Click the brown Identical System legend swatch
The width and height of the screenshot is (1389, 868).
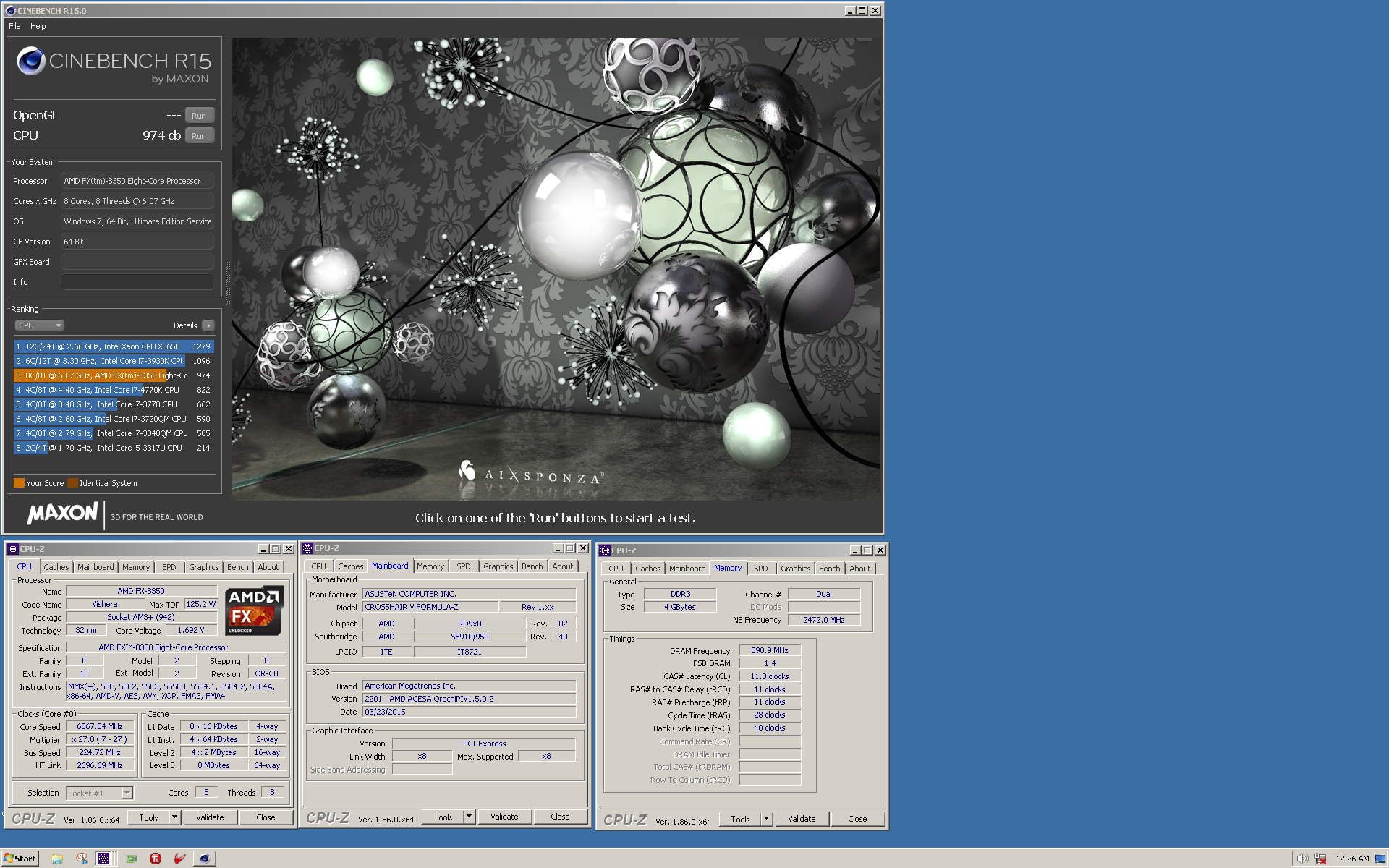click(72, 483)
